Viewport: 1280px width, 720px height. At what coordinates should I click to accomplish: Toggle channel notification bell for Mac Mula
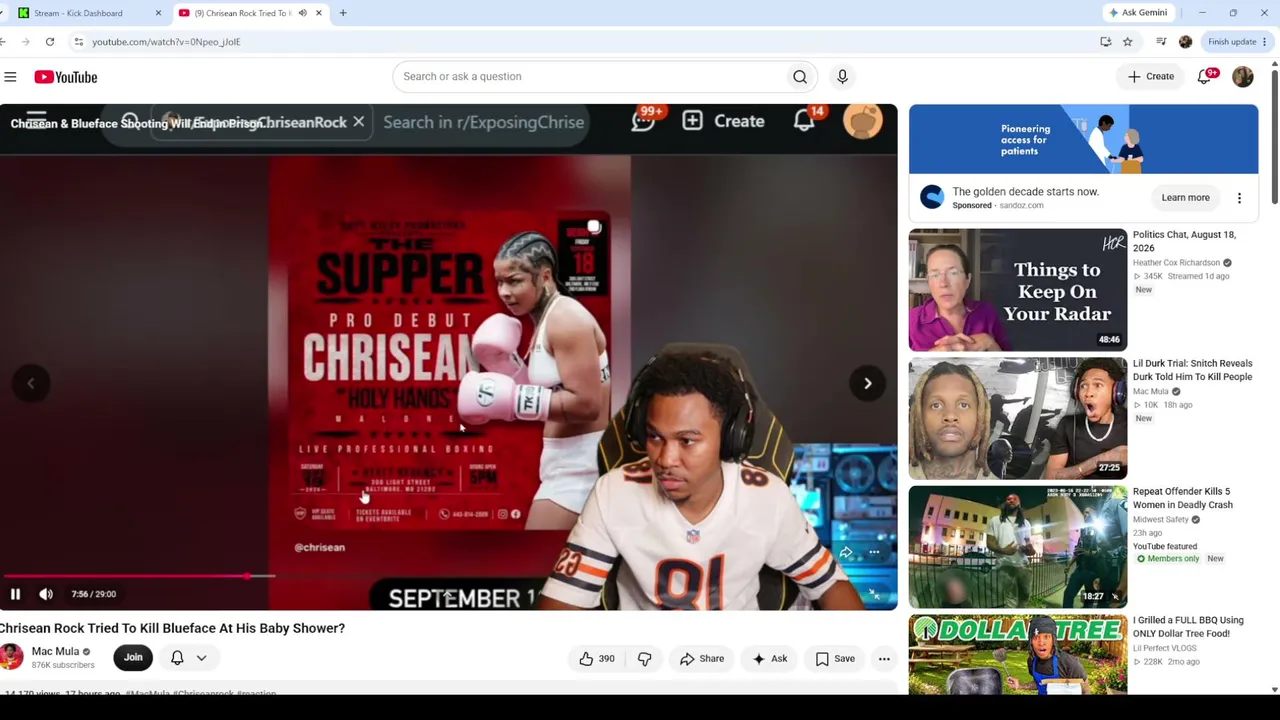177,657
